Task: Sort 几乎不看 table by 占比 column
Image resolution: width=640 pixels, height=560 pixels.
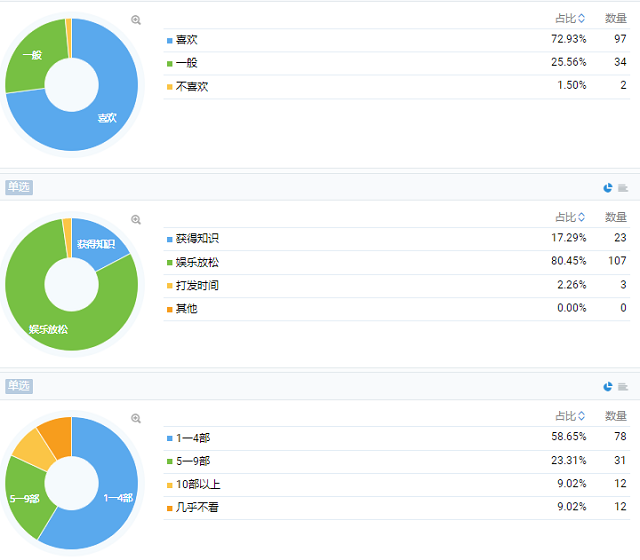Action: (582, 416)
